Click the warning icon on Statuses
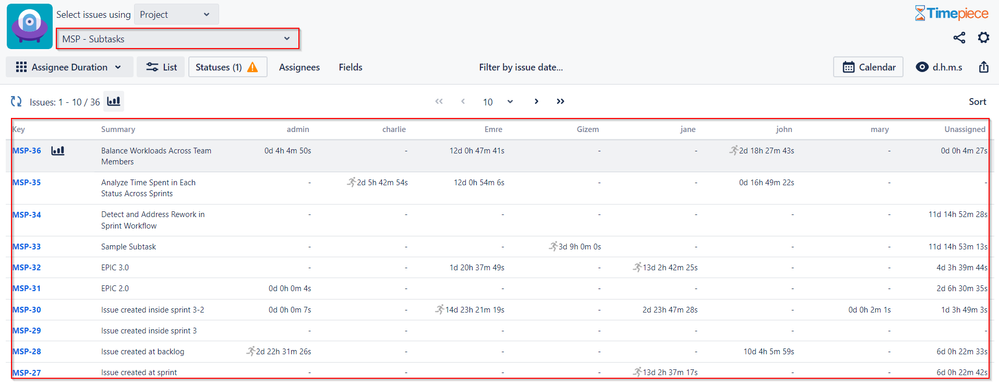Screen dimensions: 999x383 pos(252,67)
